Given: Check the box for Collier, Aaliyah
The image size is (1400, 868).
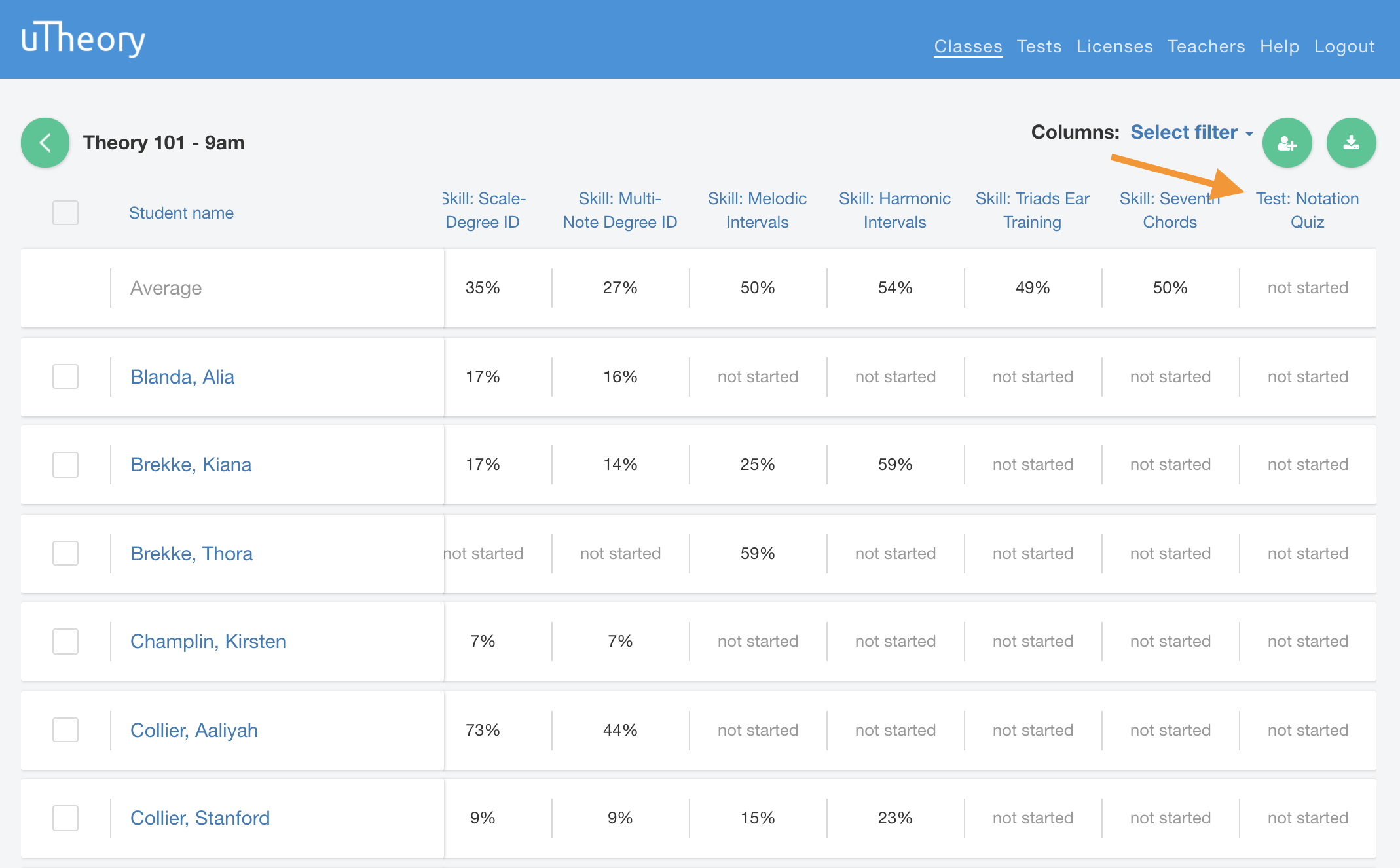Looking at the screenshot, I should pos(65,730).
